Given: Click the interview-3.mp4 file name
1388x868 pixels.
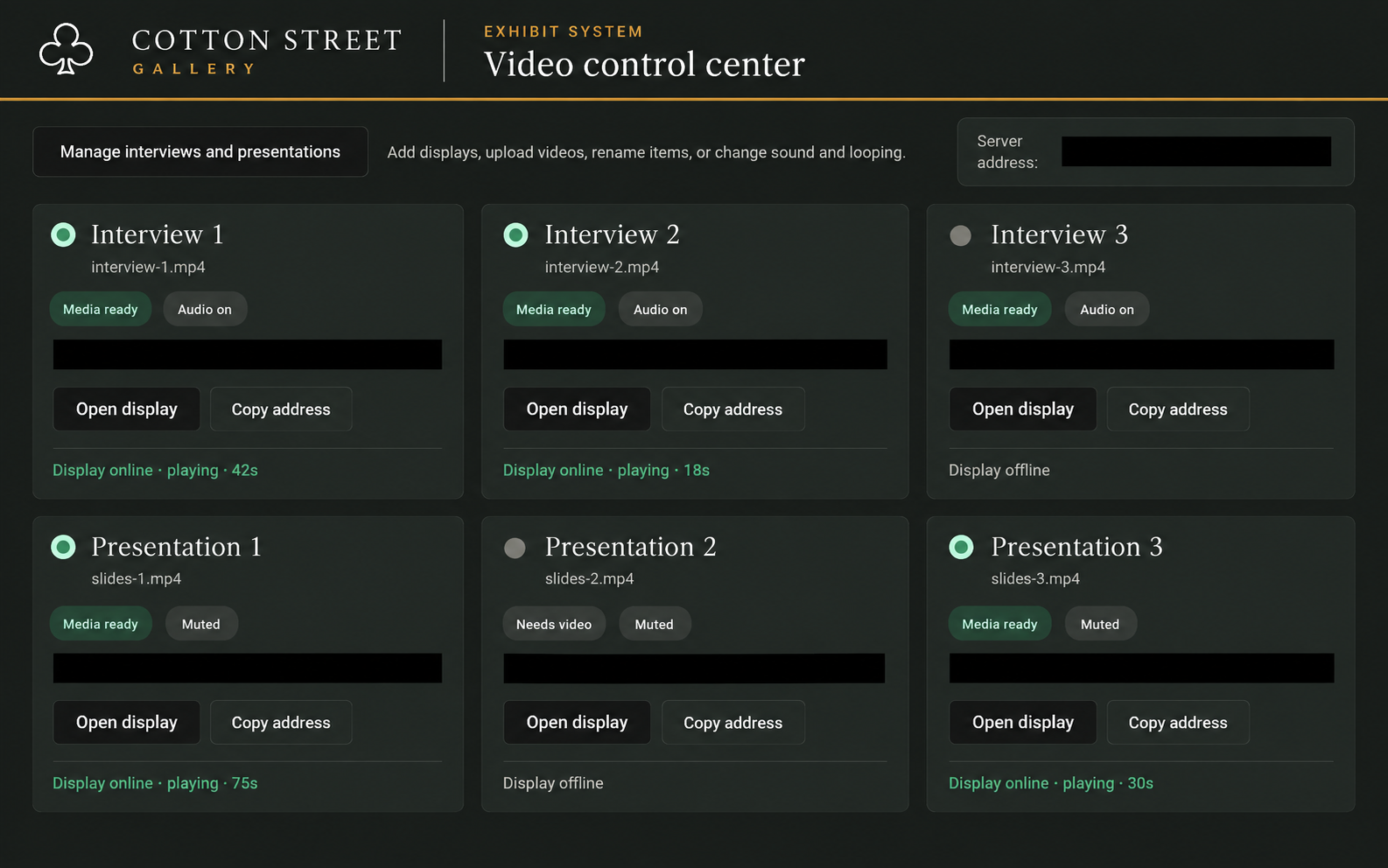Looking at the screenshot, I should tap(1048, 267).
